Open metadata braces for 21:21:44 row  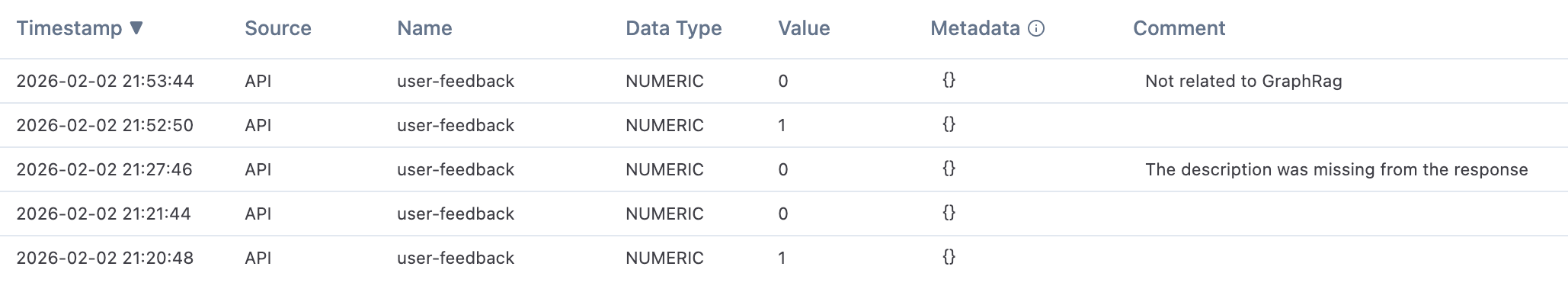tap(949, 213)
